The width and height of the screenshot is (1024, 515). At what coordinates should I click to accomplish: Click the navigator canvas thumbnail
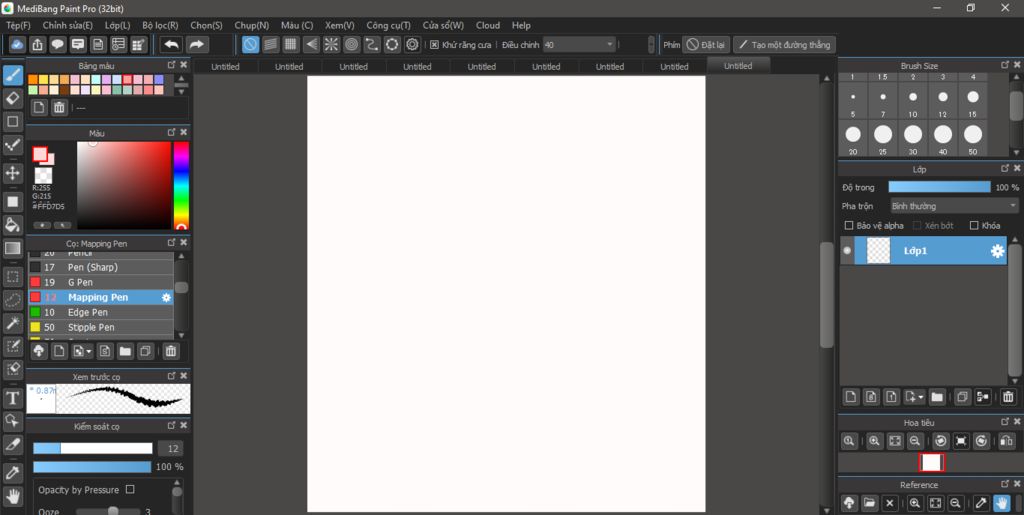(x=931, y=463)
